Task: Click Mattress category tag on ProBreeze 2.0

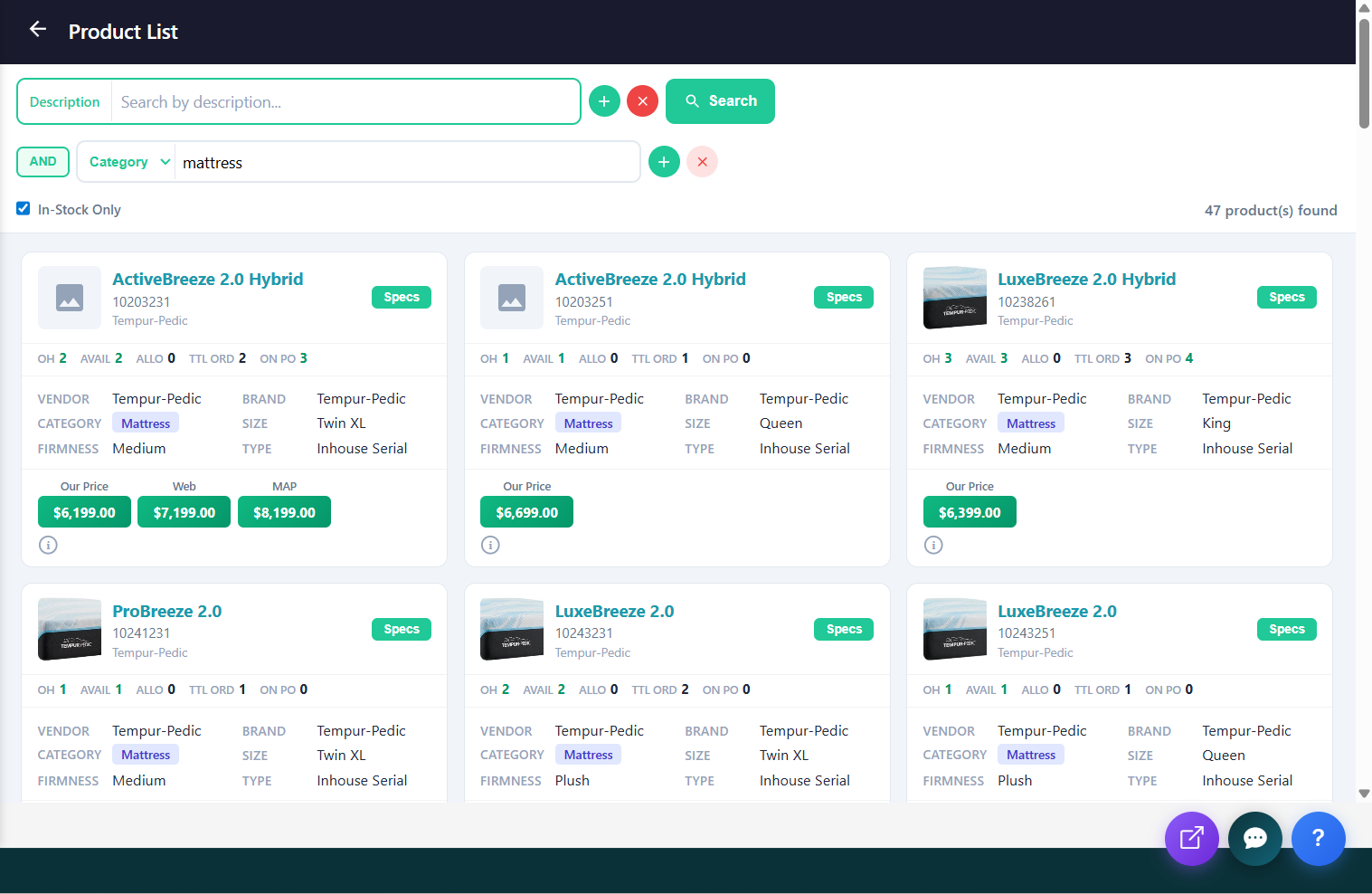Action: (x=146, y=755)
